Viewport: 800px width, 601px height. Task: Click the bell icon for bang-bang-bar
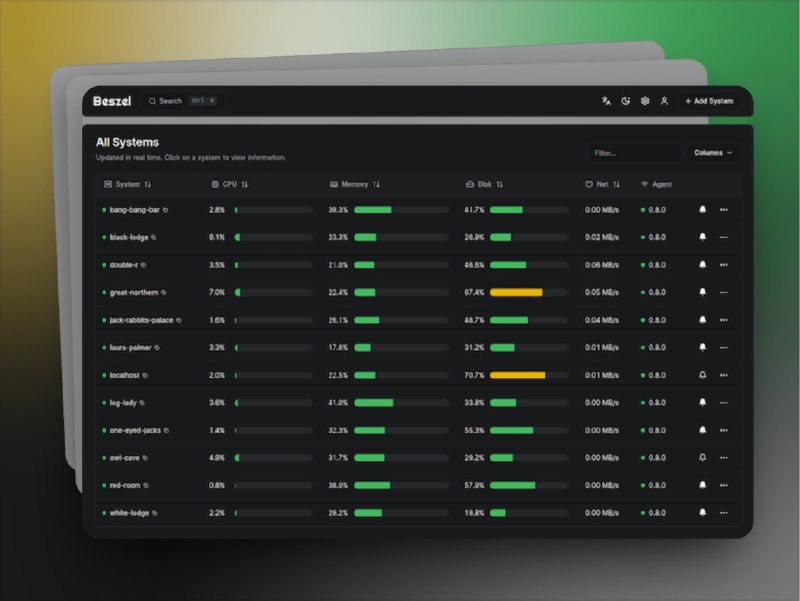coord(702,210)
